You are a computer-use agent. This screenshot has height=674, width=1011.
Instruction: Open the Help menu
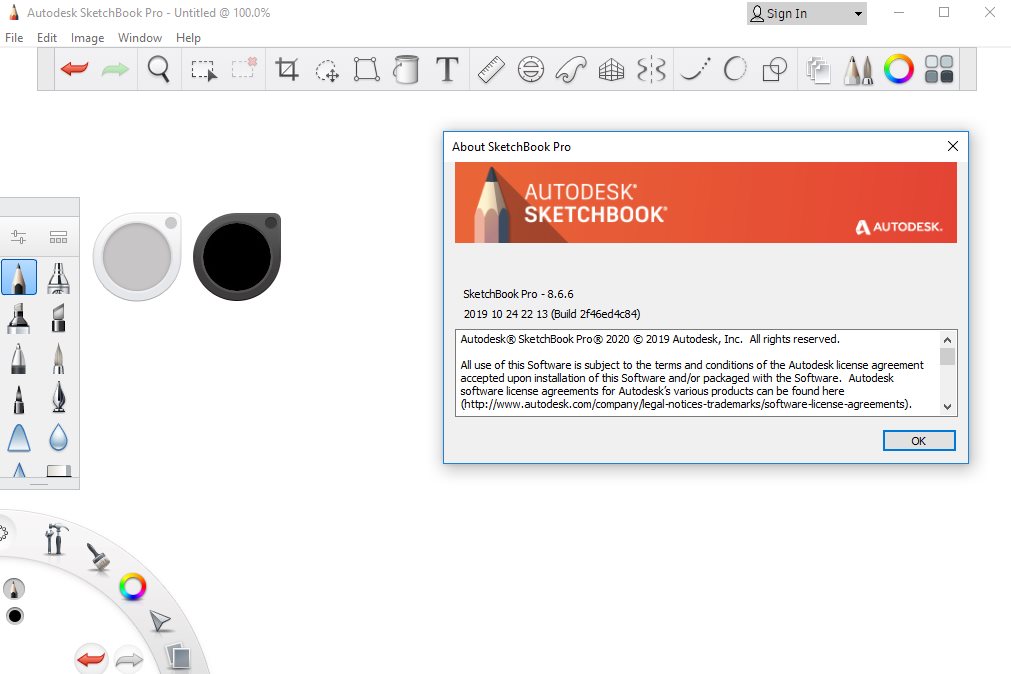click(x=188, y=38)
